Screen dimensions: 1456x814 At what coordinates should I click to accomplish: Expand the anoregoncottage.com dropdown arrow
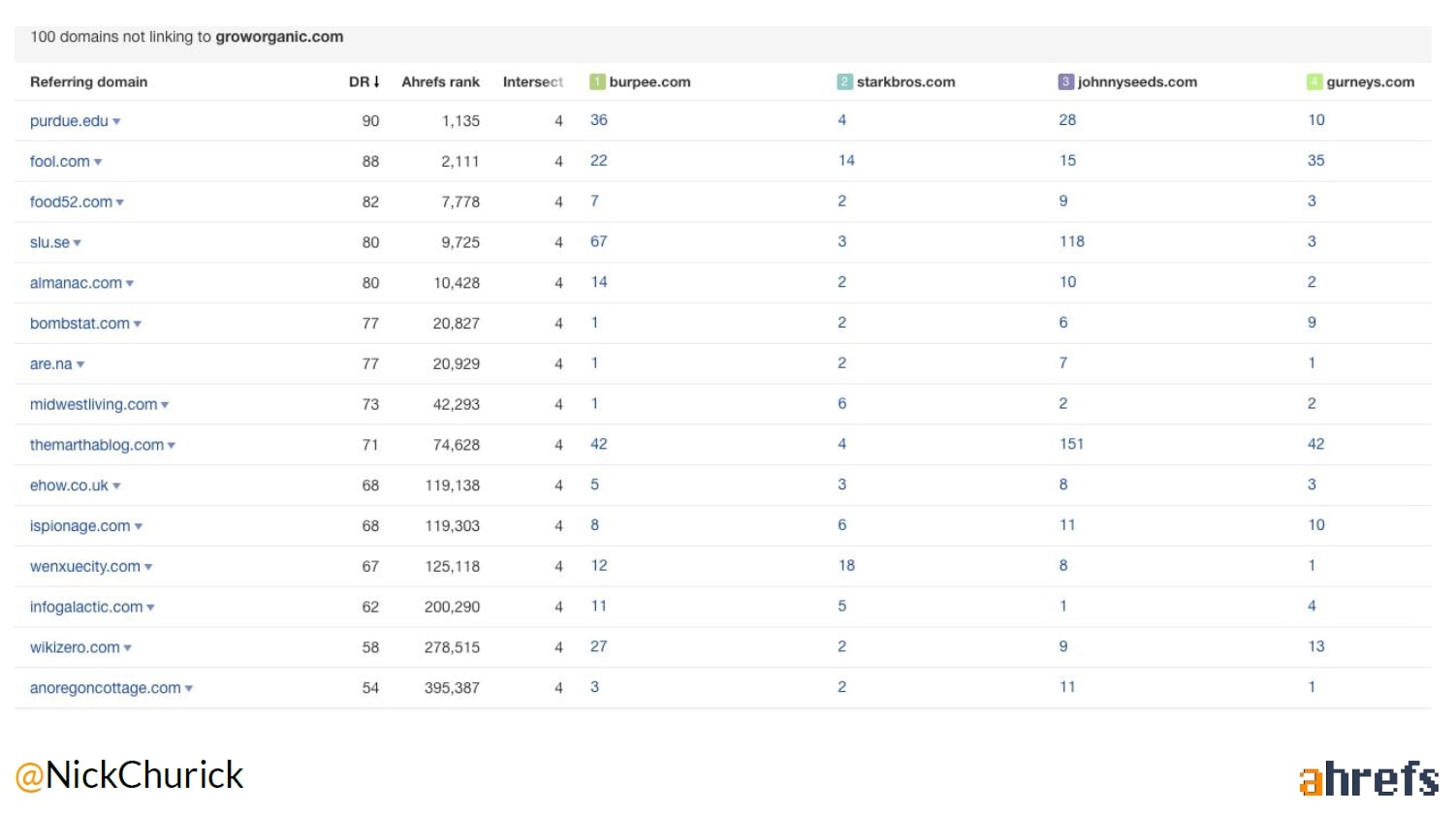pos(189,689)
